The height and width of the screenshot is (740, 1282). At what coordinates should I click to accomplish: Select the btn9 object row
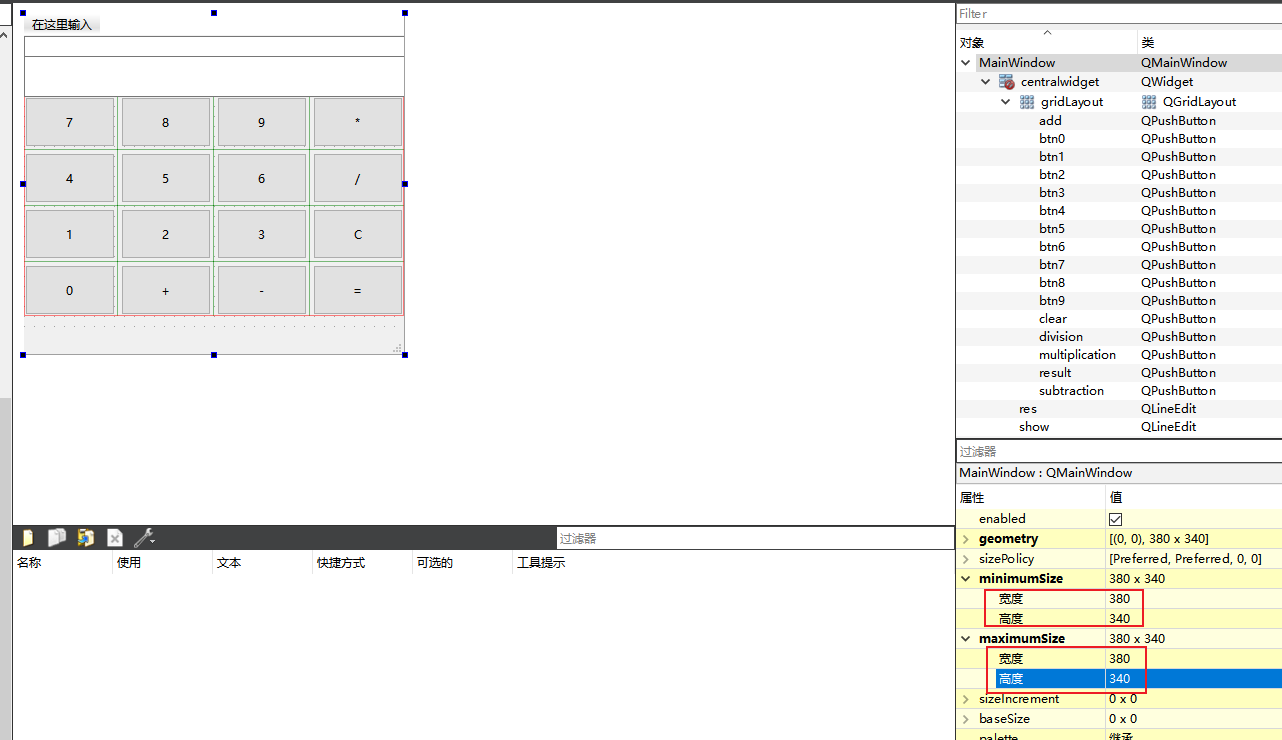1118,301
